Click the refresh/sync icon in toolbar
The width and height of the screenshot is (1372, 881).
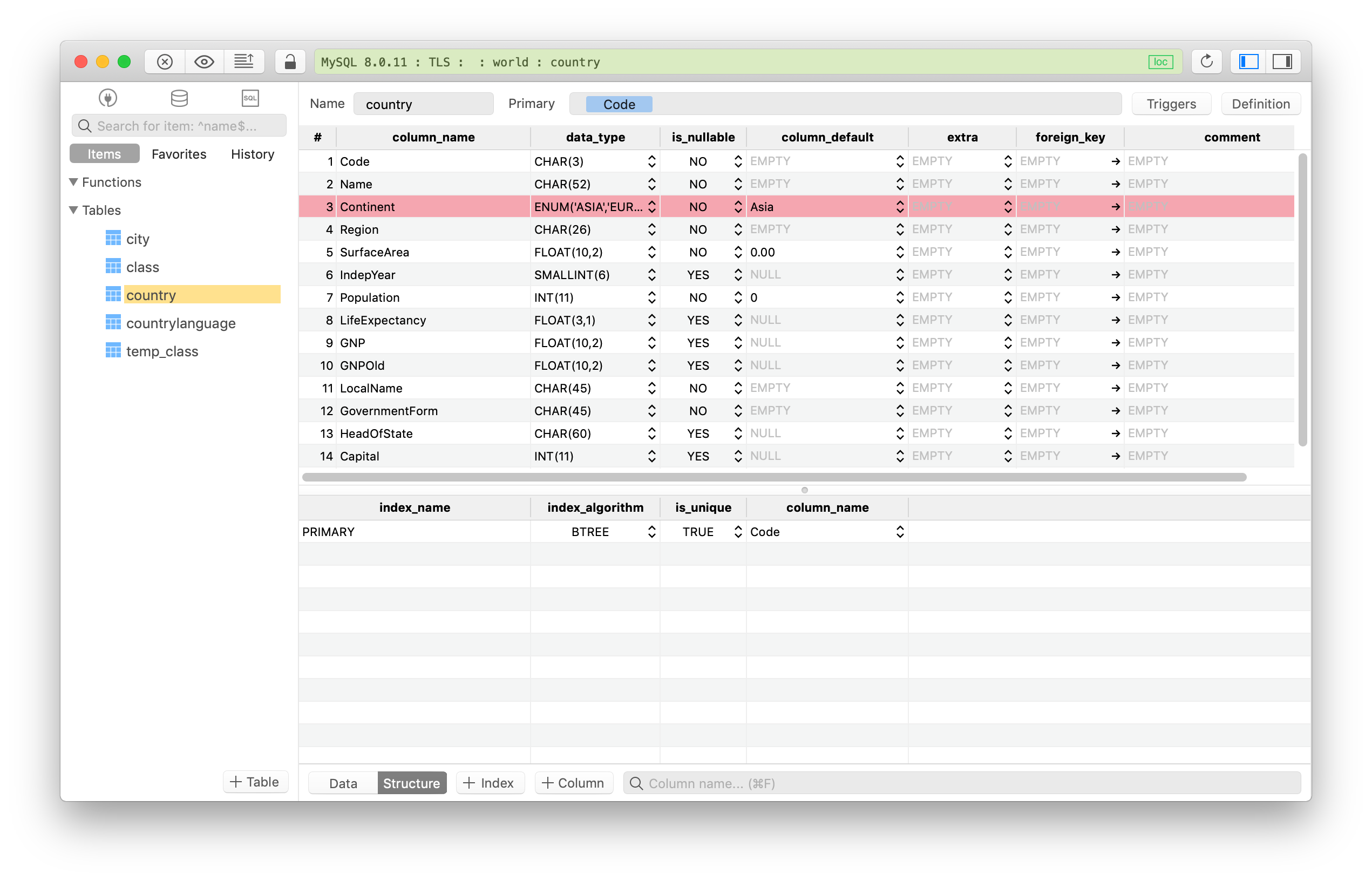pyautogui.click(x=1201, y=62)
